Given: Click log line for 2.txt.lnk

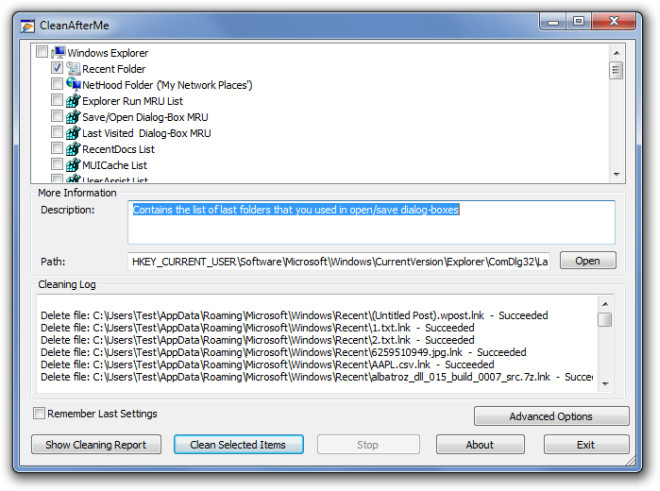Looking at the screenshot, I should (x=257, y=340).
